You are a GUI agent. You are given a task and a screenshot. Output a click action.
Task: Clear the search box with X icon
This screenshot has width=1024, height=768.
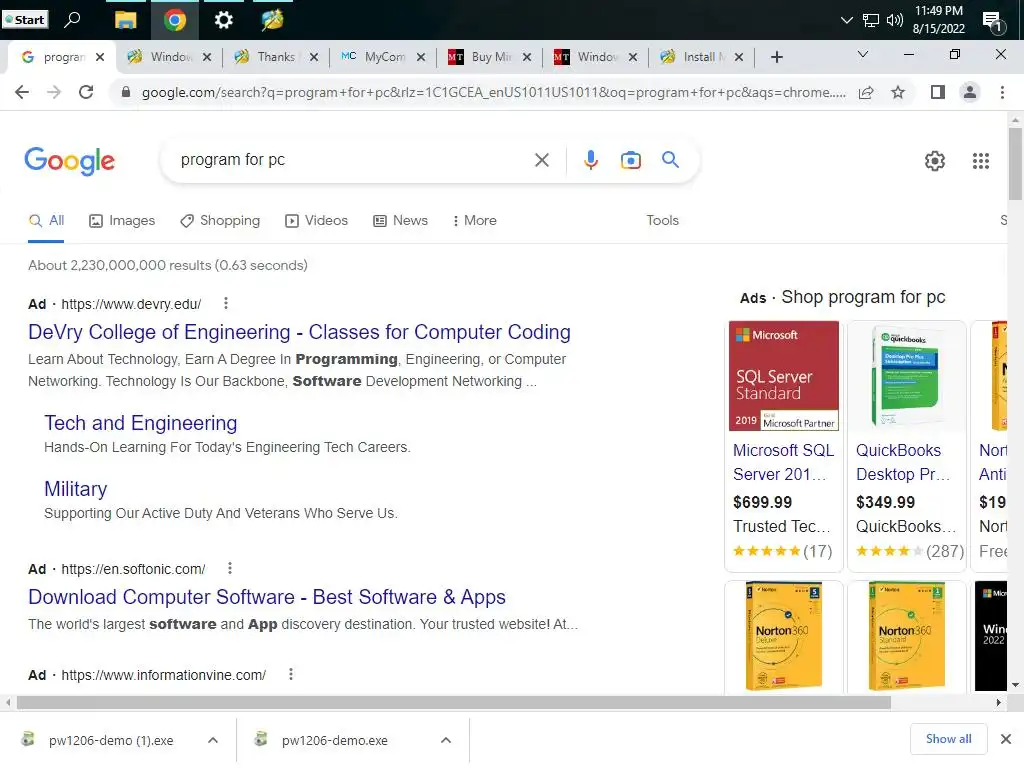click(x=541, y=160)
